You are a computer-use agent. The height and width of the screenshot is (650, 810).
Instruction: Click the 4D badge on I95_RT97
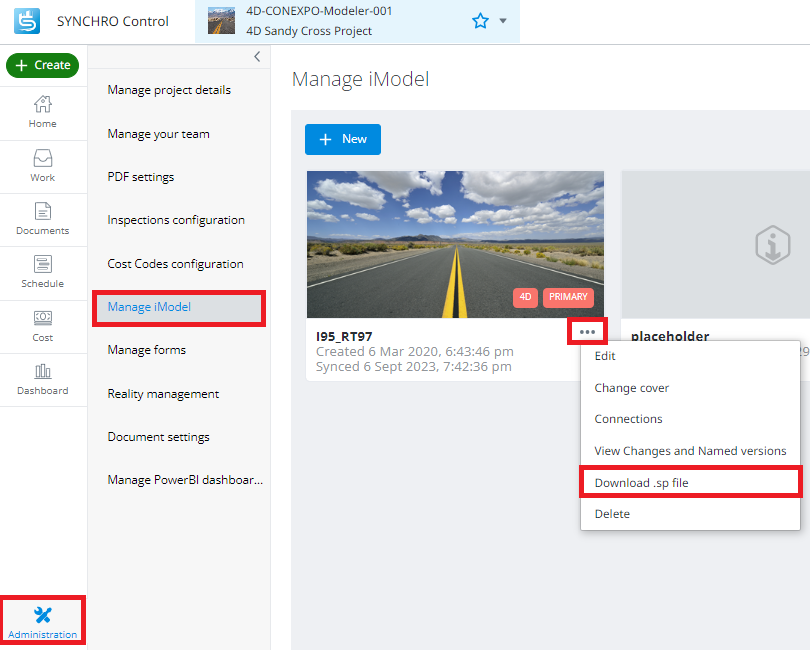(525, 297)
